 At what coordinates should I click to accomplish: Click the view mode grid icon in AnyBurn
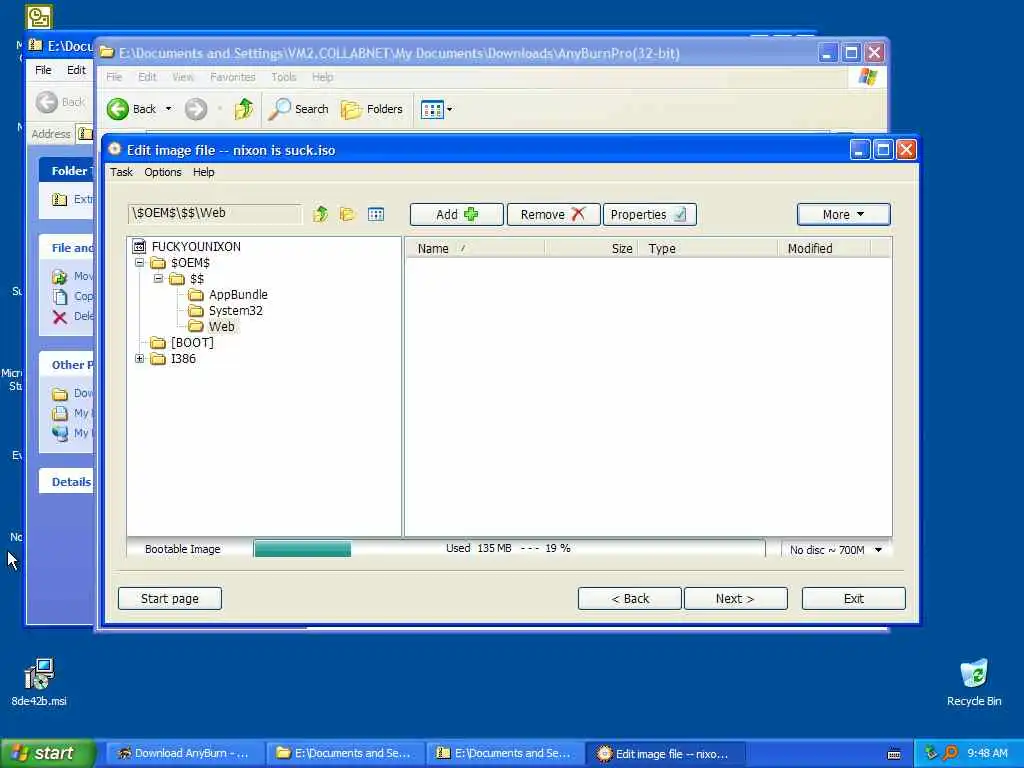(x=376, y=214)
